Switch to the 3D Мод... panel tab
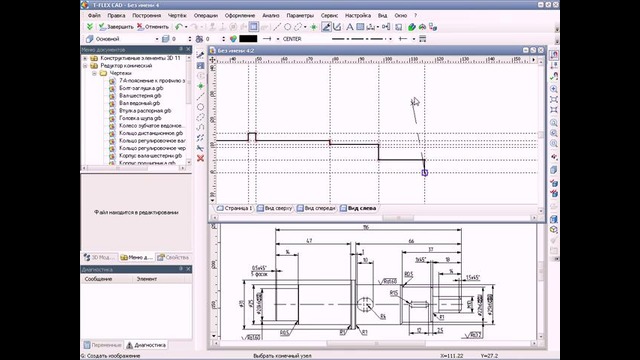The image size is (640, 360). [100, 258]
